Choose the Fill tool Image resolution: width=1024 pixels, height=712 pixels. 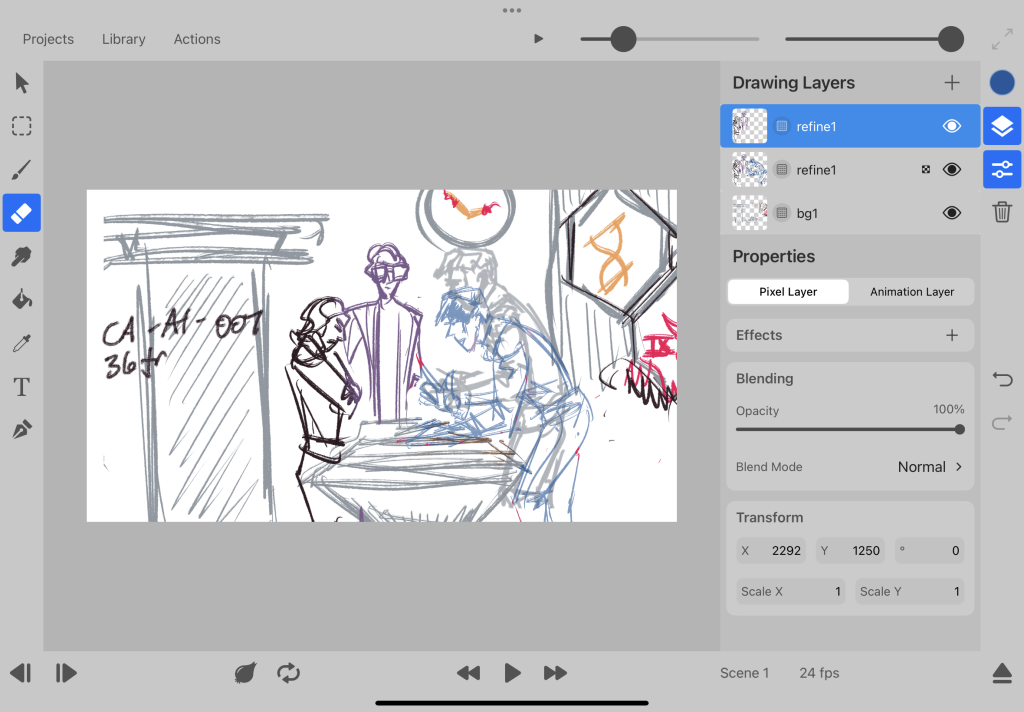point(21,299)
